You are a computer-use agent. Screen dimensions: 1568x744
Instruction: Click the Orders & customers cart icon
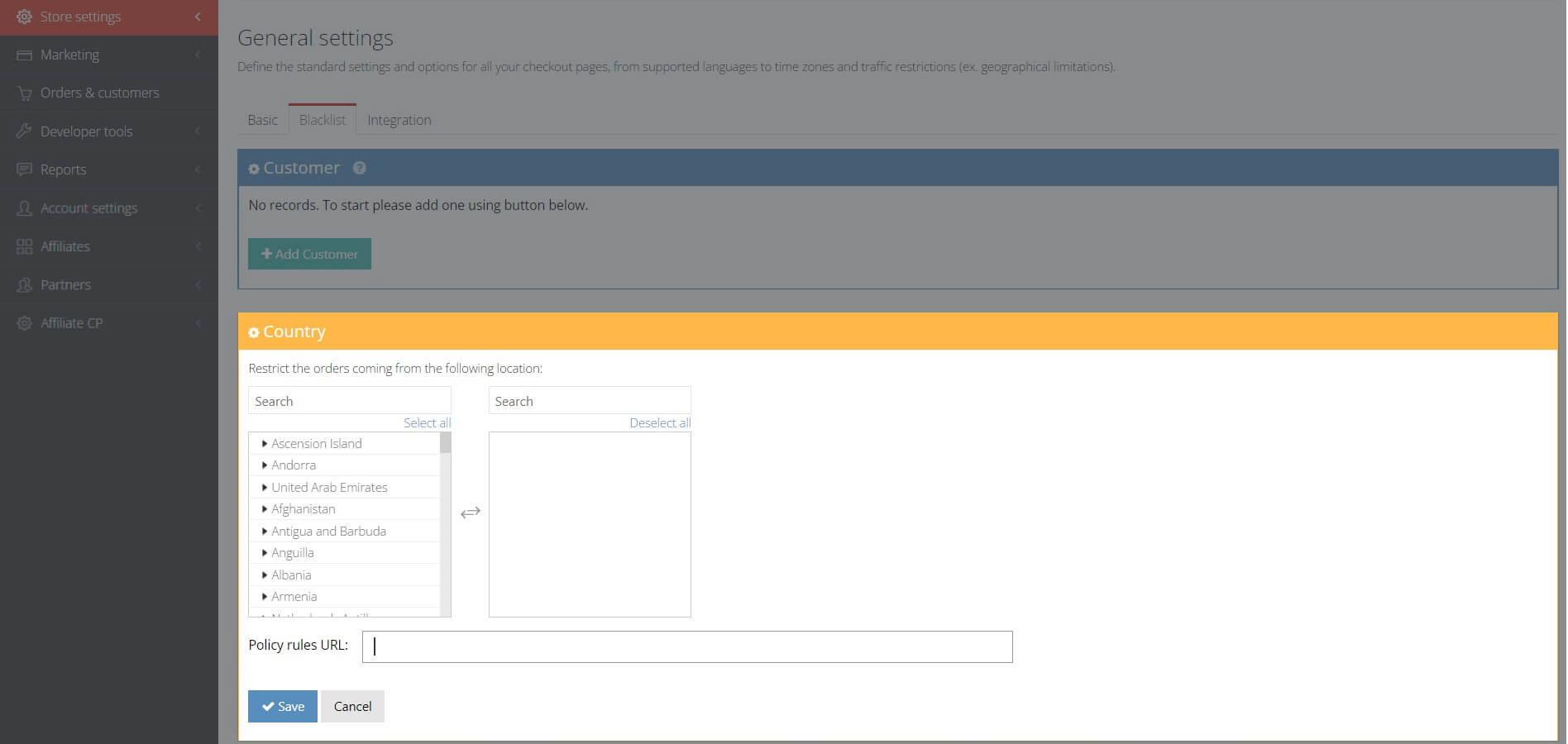point(23,93)
